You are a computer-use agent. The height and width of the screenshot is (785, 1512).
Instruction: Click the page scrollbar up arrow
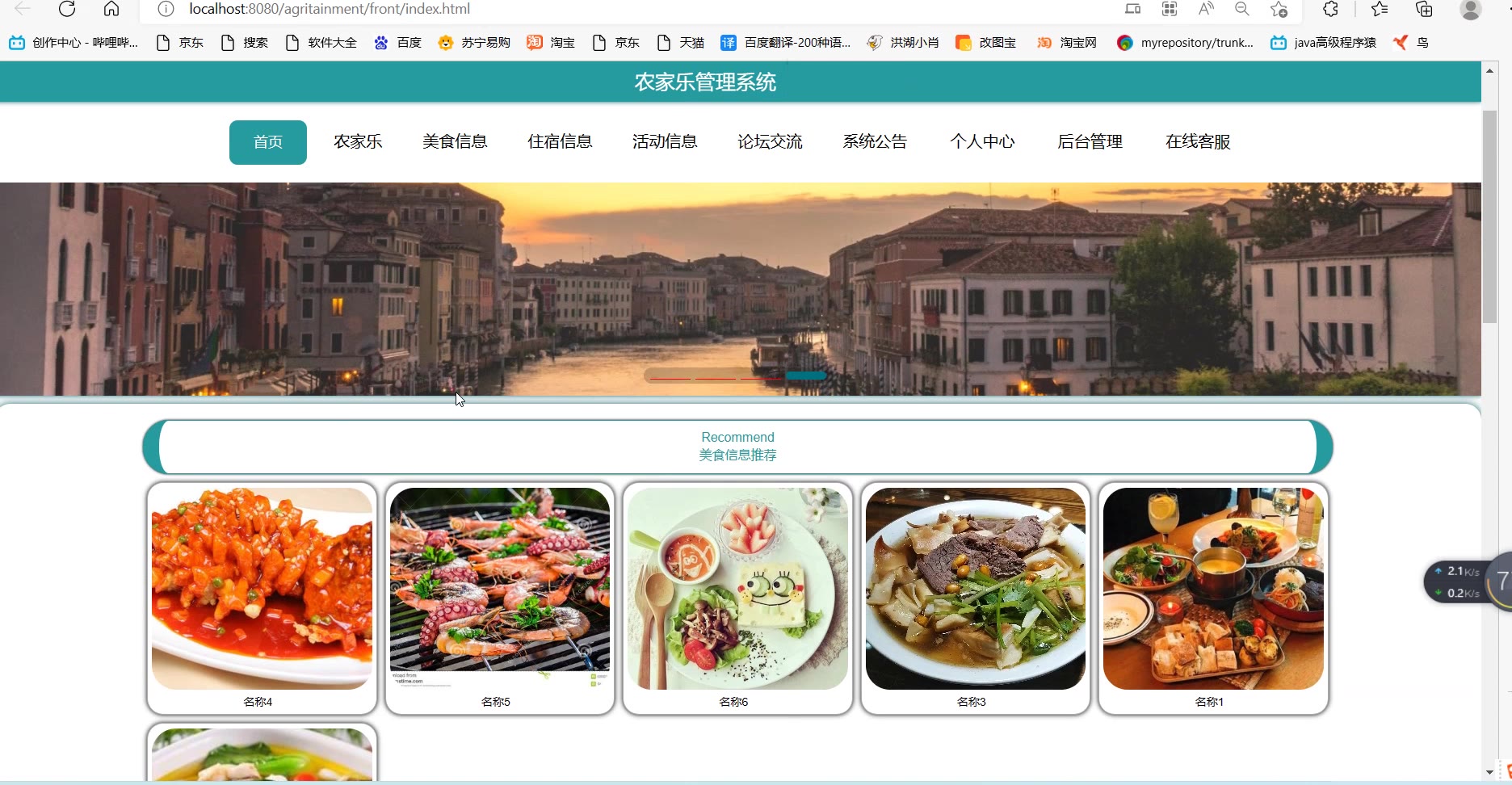[x=1489, y=71]
